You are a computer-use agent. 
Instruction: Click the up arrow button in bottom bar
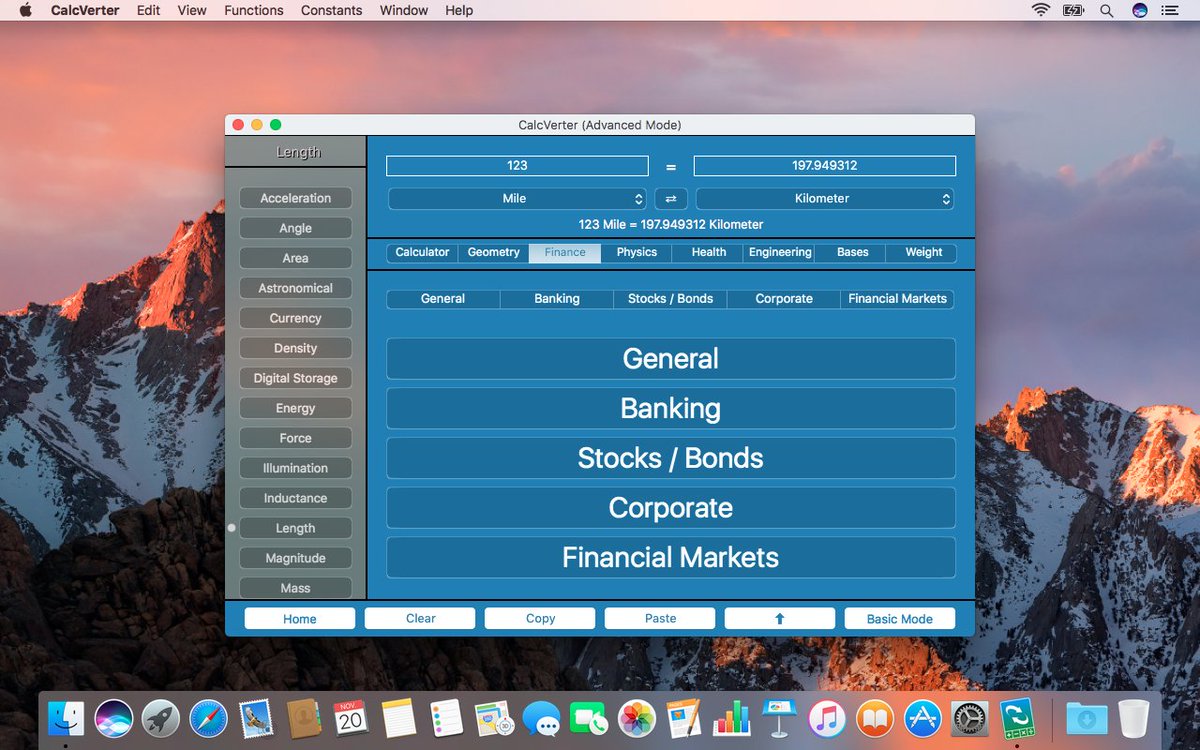780,619
